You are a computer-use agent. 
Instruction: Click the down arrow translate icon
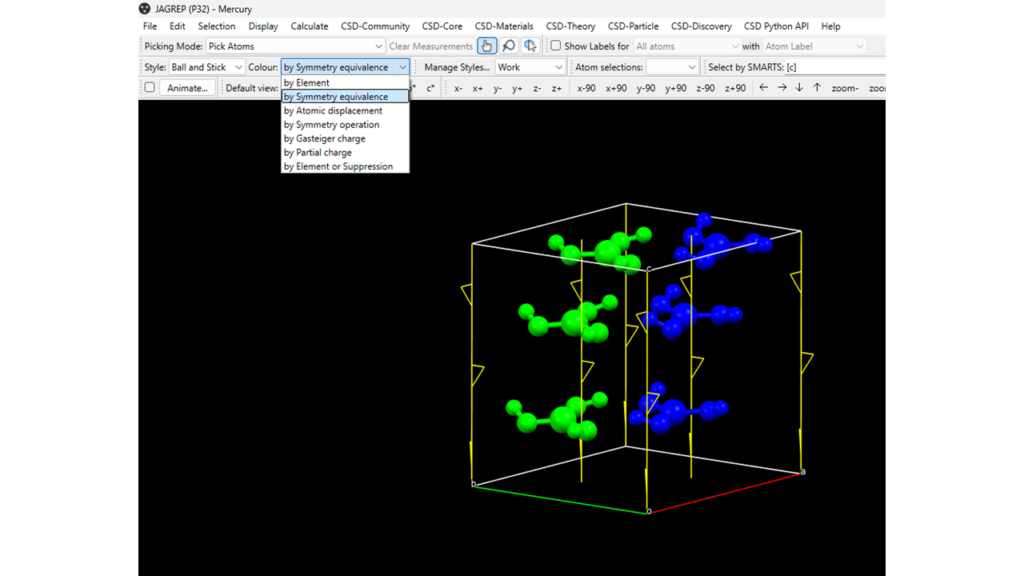tap(799, 88)
